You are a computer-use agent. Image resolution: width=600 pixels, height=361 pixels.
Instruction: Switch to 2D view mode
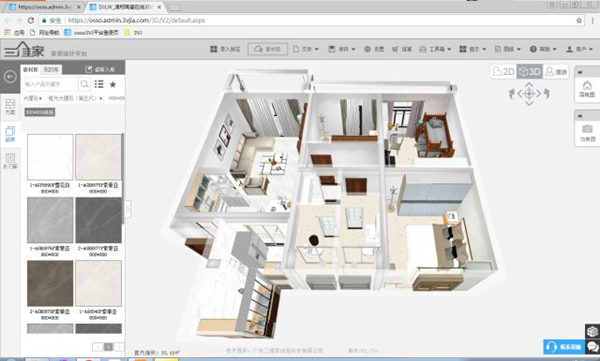click(x=504, y=72)
